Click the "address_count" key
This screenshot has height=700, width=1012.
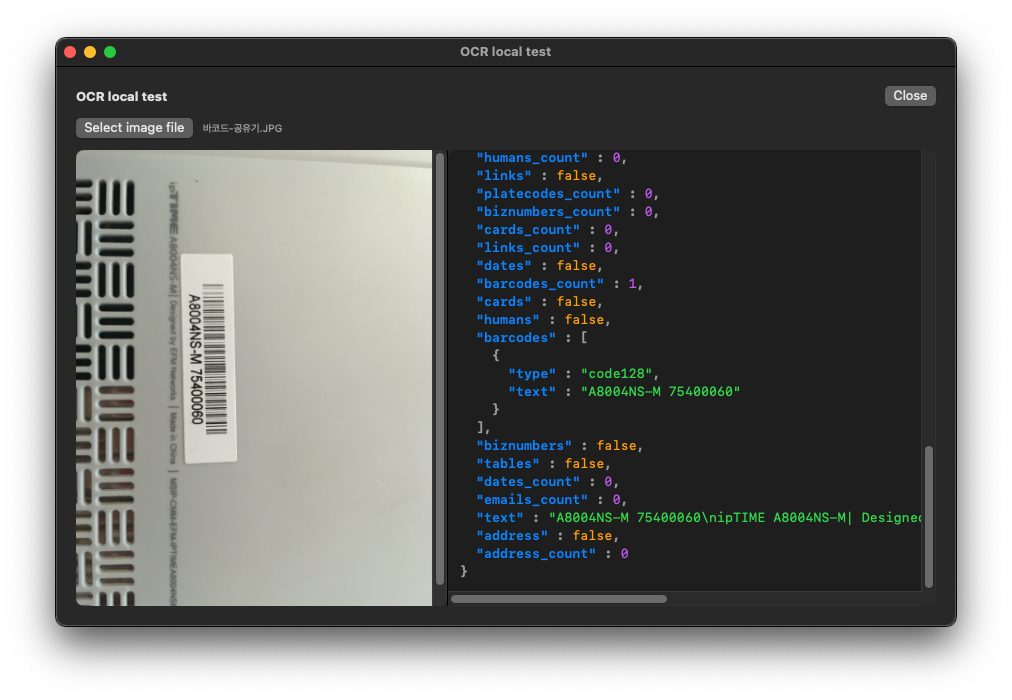(x=536, y=554)
